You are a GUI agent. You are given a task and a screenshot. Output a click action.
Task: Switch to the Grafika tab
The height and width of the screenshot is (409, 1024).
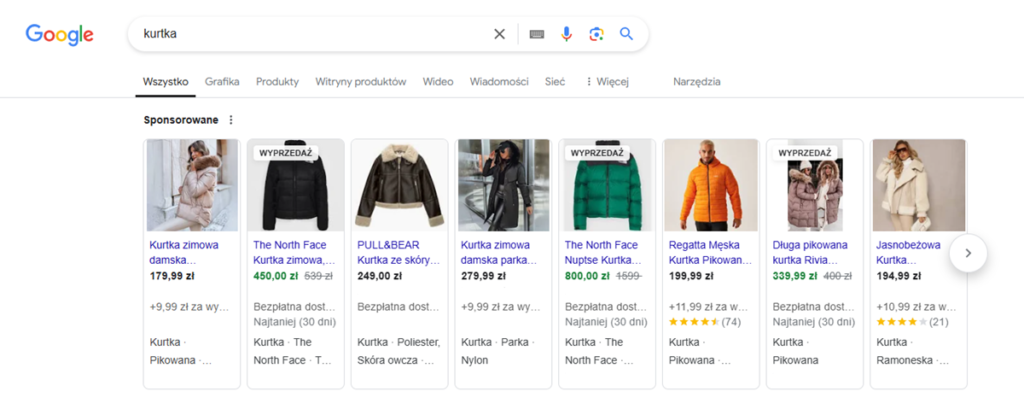[222, 82]
